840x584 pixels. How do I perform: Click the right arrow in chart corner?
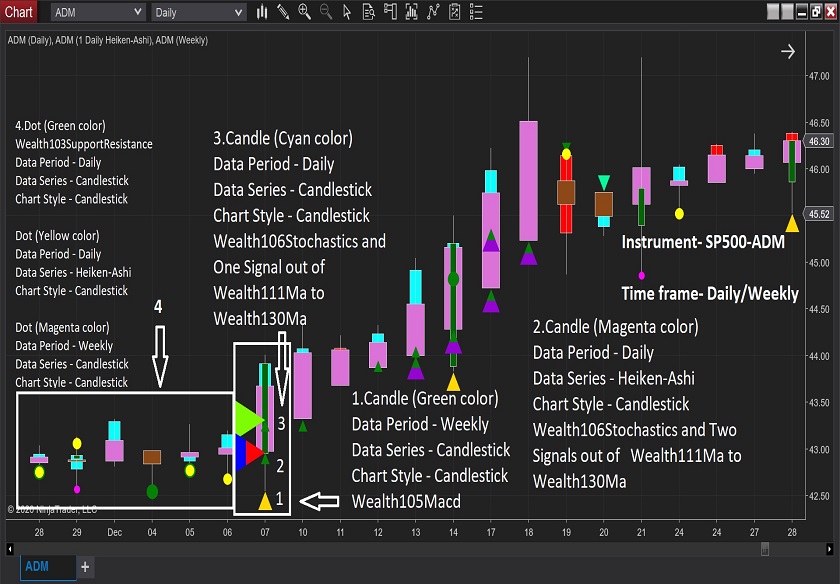(x=788, y=51)
